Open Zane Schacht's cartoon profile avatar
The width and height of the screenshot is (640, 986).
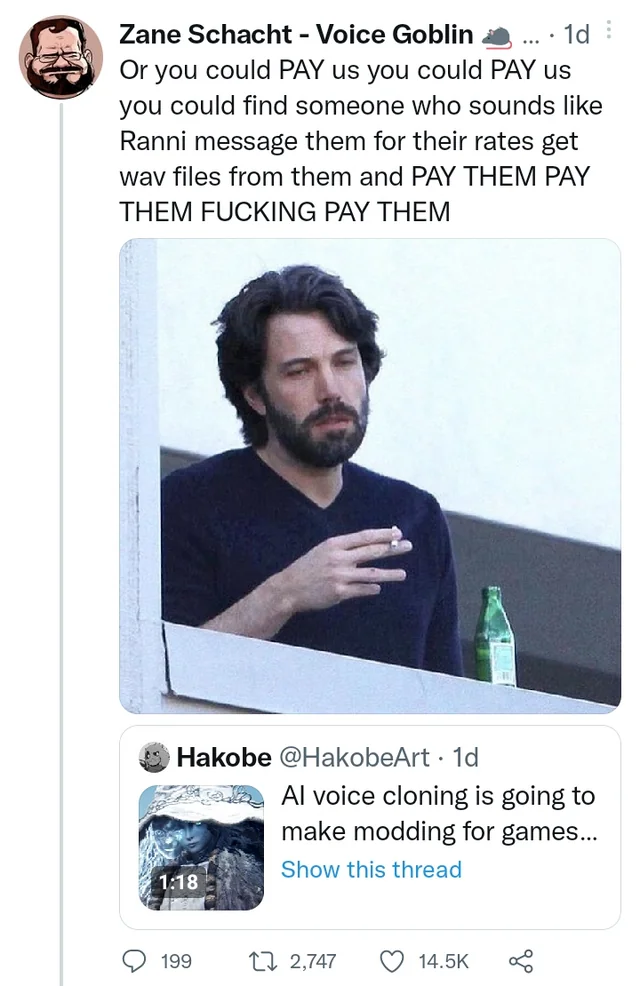(x=60, y=57)
